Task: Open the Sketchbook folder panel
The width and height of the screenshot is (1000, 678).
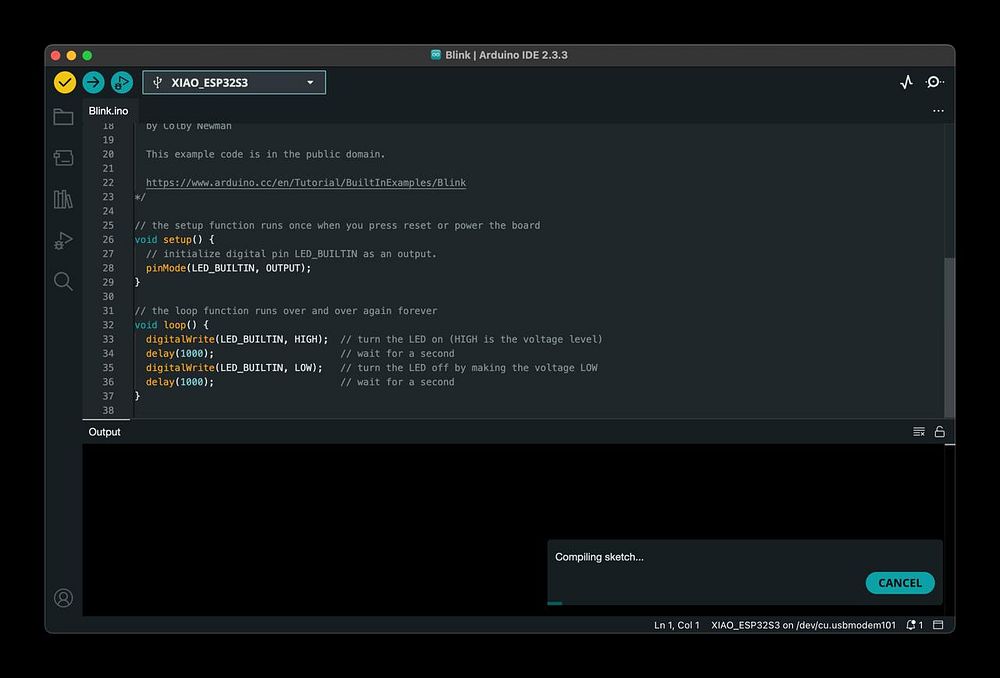Action: coord(63,117)
